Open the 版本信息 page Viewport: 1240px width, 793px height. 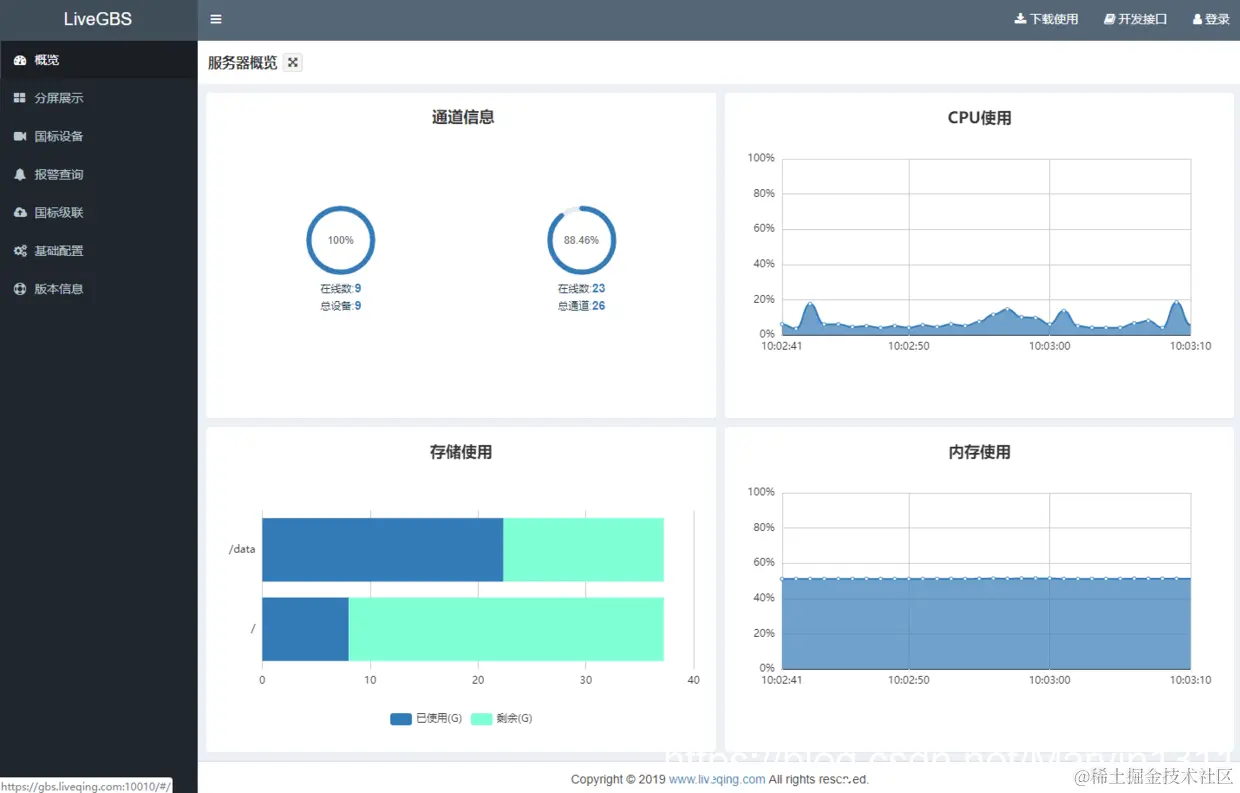[98, 289]
